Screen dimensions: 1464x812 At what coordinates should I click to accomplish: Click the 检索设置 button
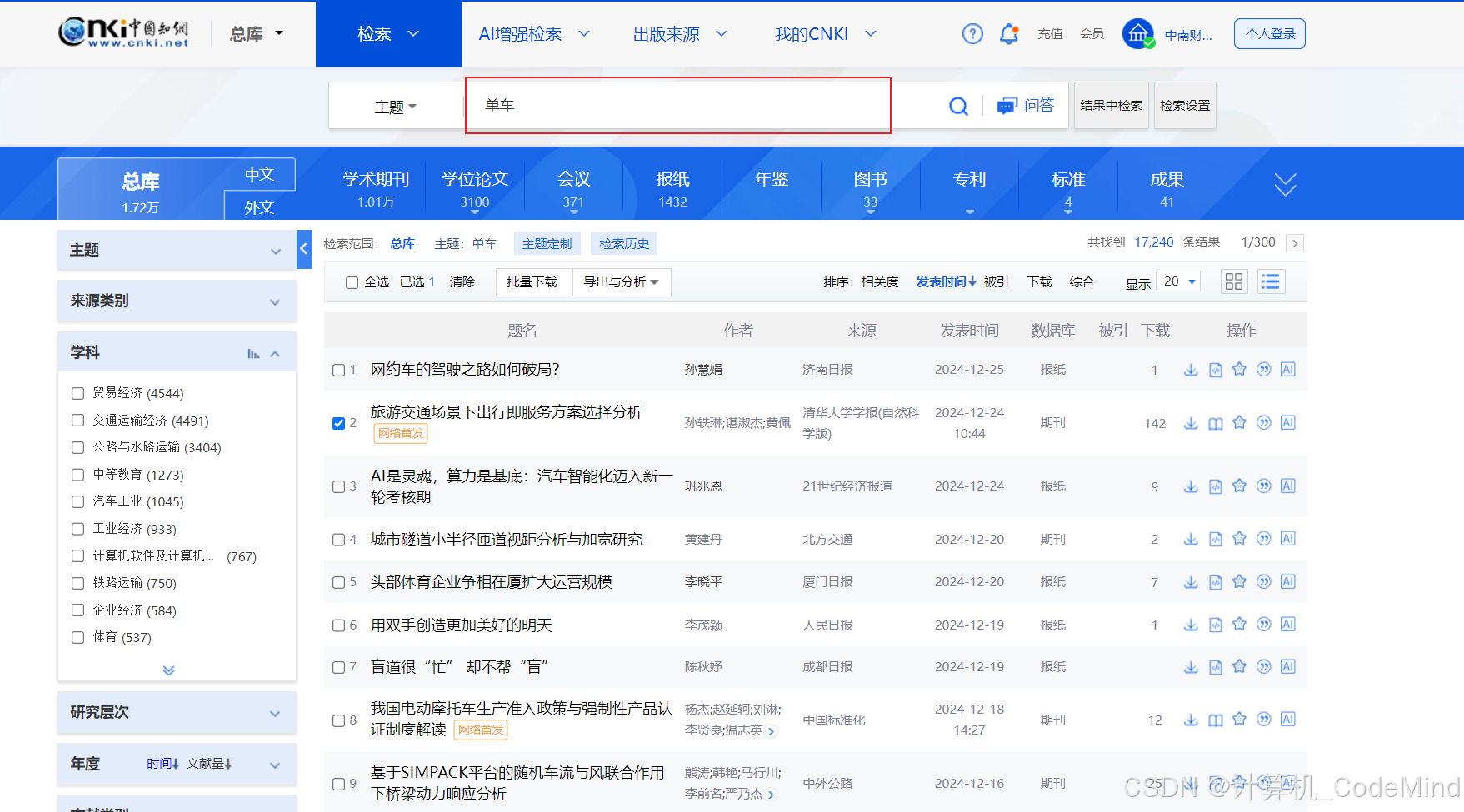[x=1185, y=106]
